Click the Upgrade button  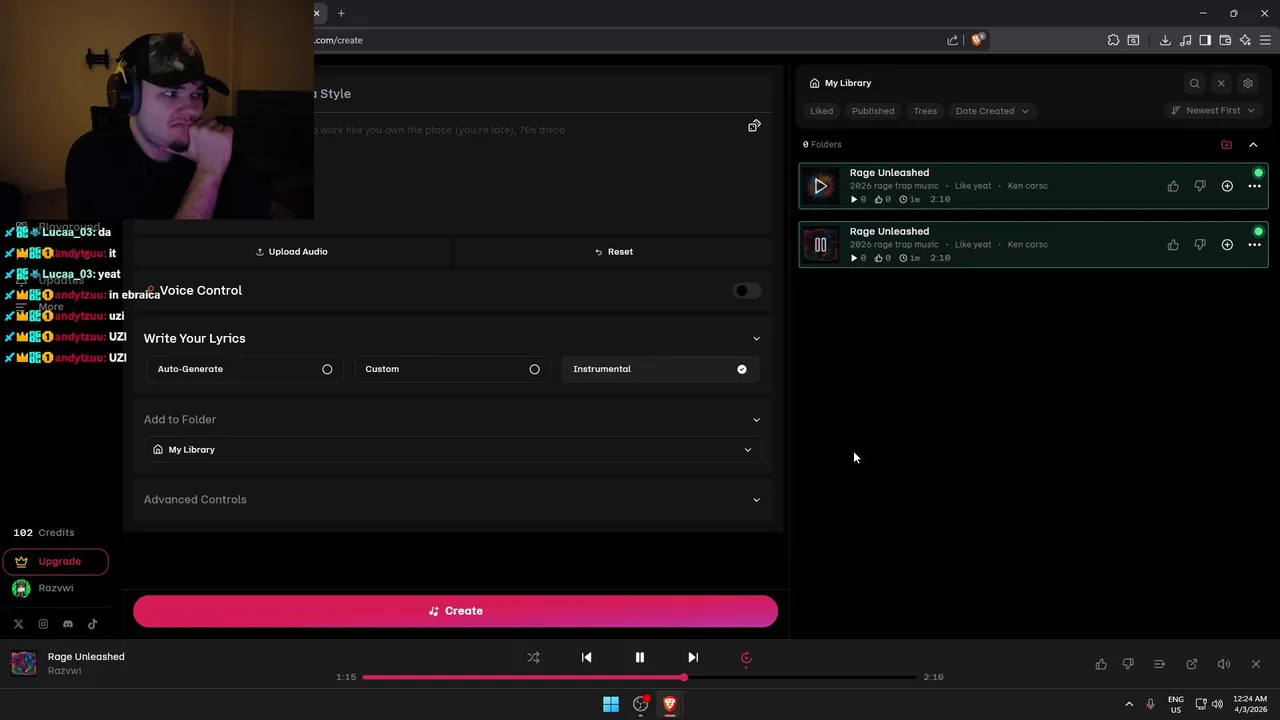[x=56, y=562]
